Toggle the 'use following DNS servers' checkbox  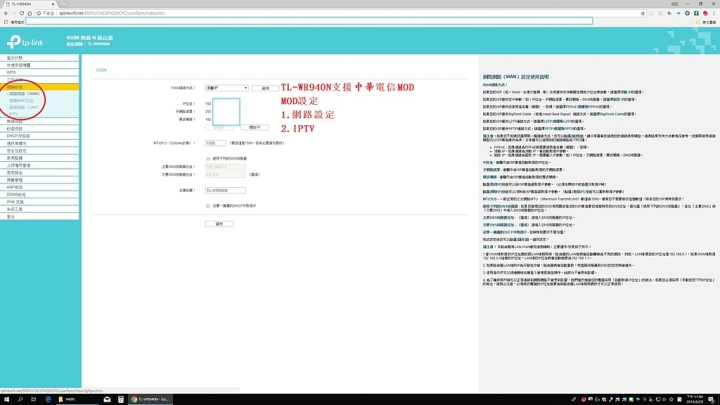point(208,158)
